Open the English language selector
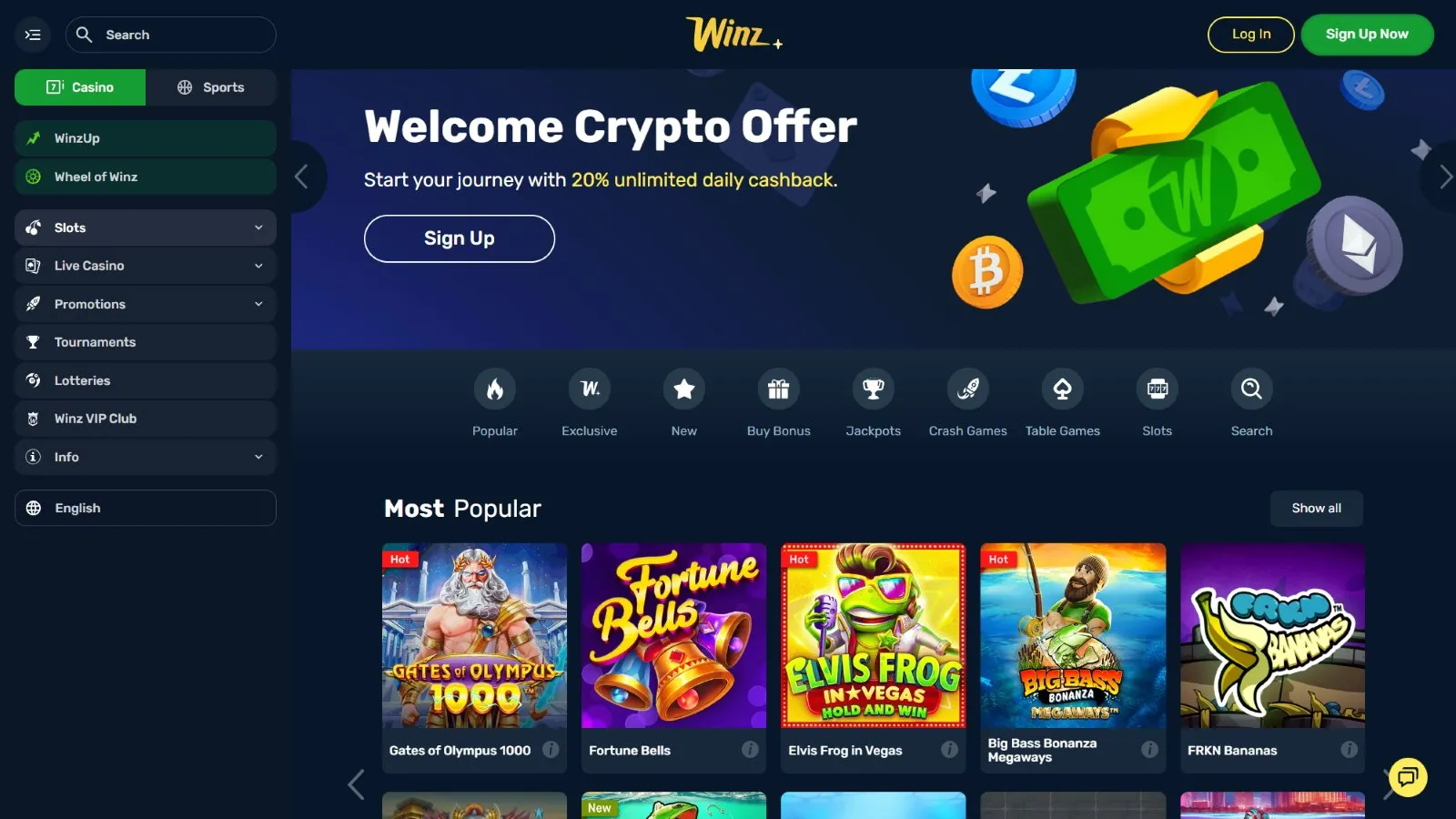This screenshot has width=1456, height=819. pyautogui.click(x=146, y=508)
